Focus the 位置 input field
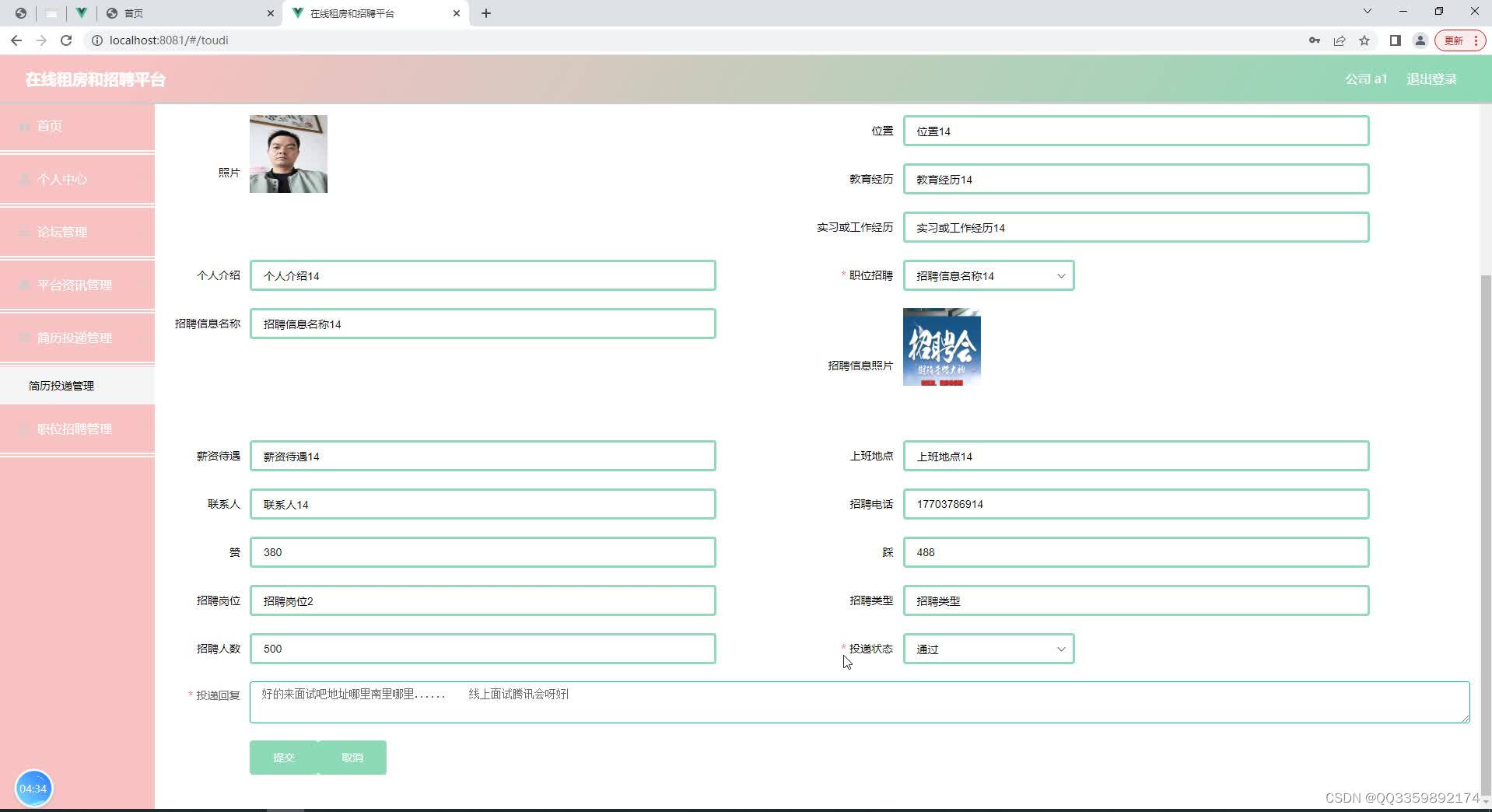 1136,131
